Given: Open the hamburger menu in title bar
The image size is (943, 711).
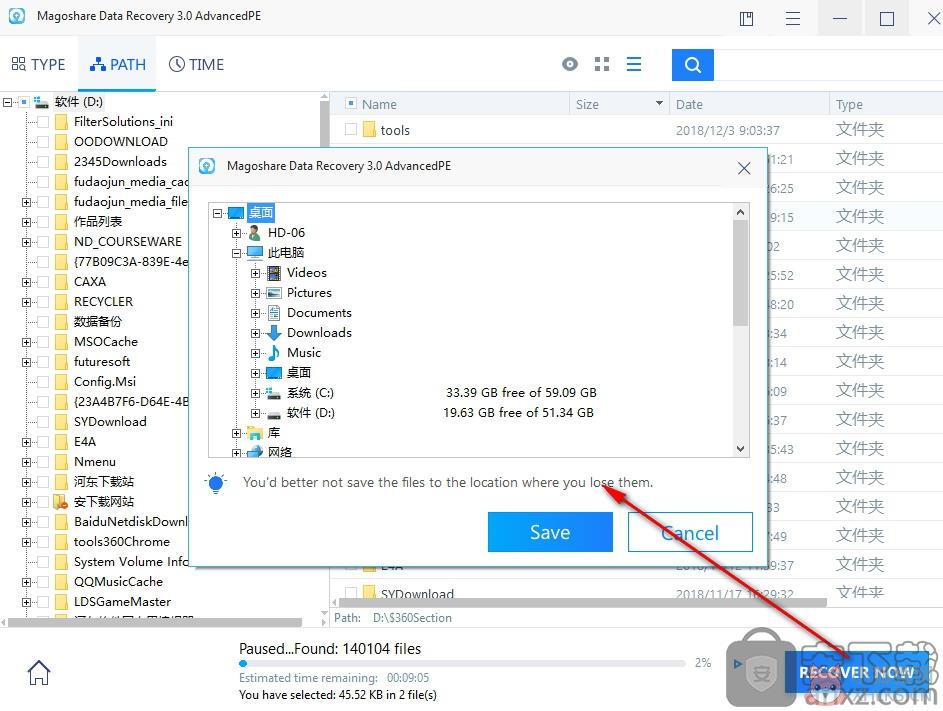Looking at the screenshot, I should (793, 19).
